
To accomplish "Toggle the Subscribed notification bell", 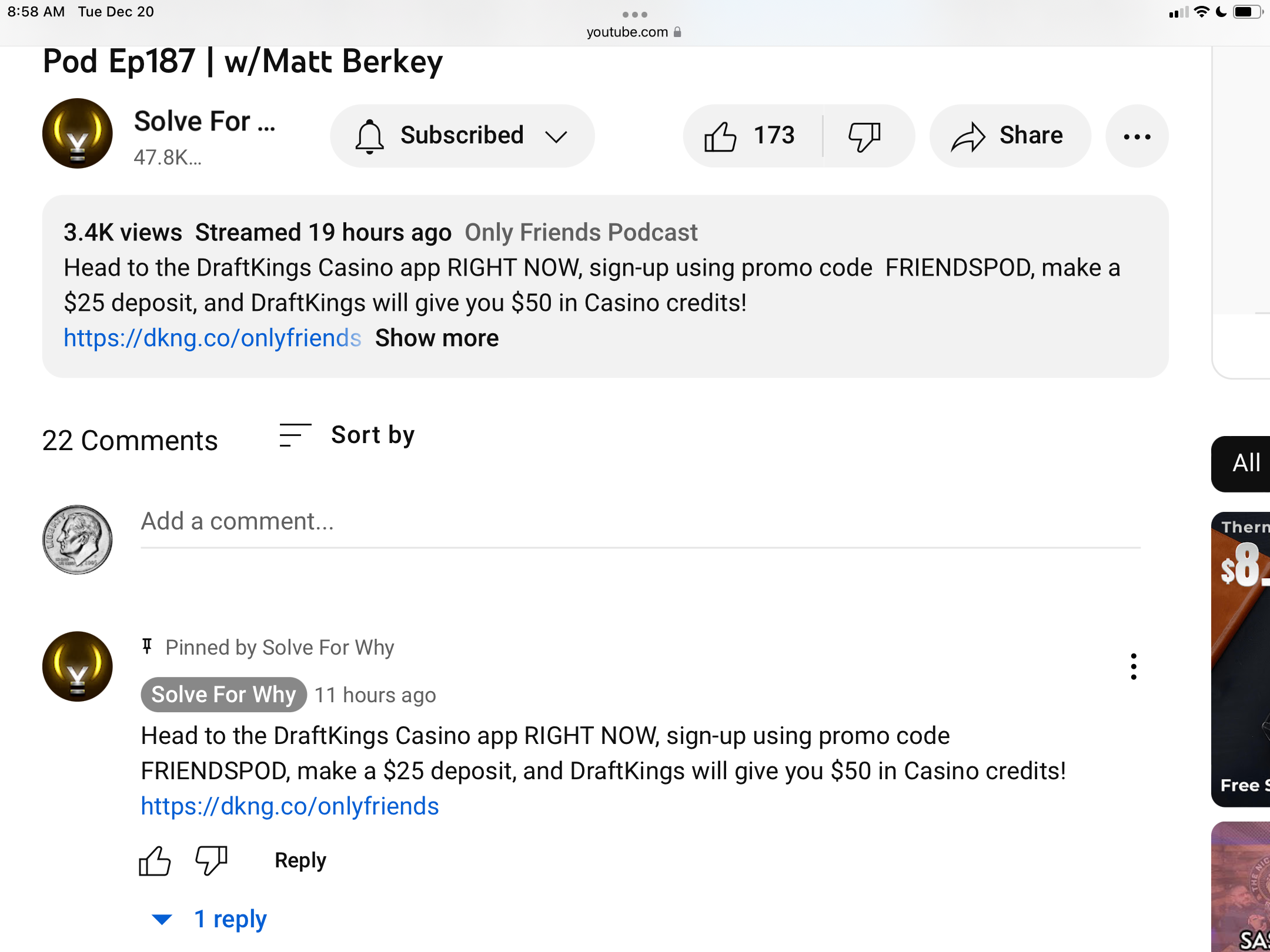I will coord(370,136).
